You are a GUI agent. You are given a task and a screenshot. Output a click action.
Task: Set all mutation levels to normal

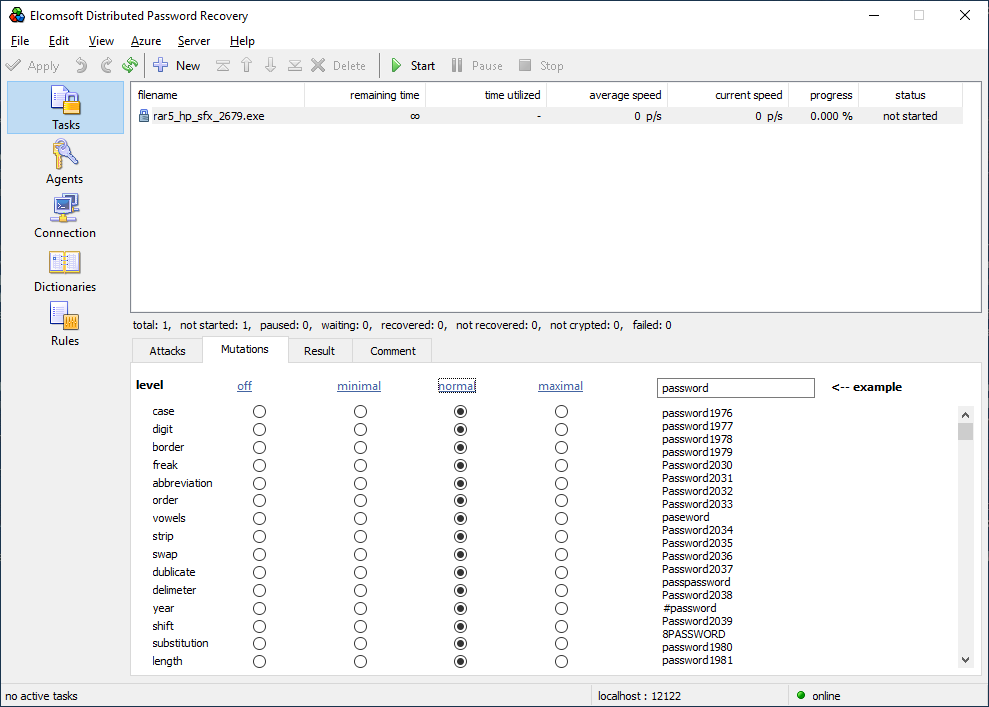coord(457,386)
